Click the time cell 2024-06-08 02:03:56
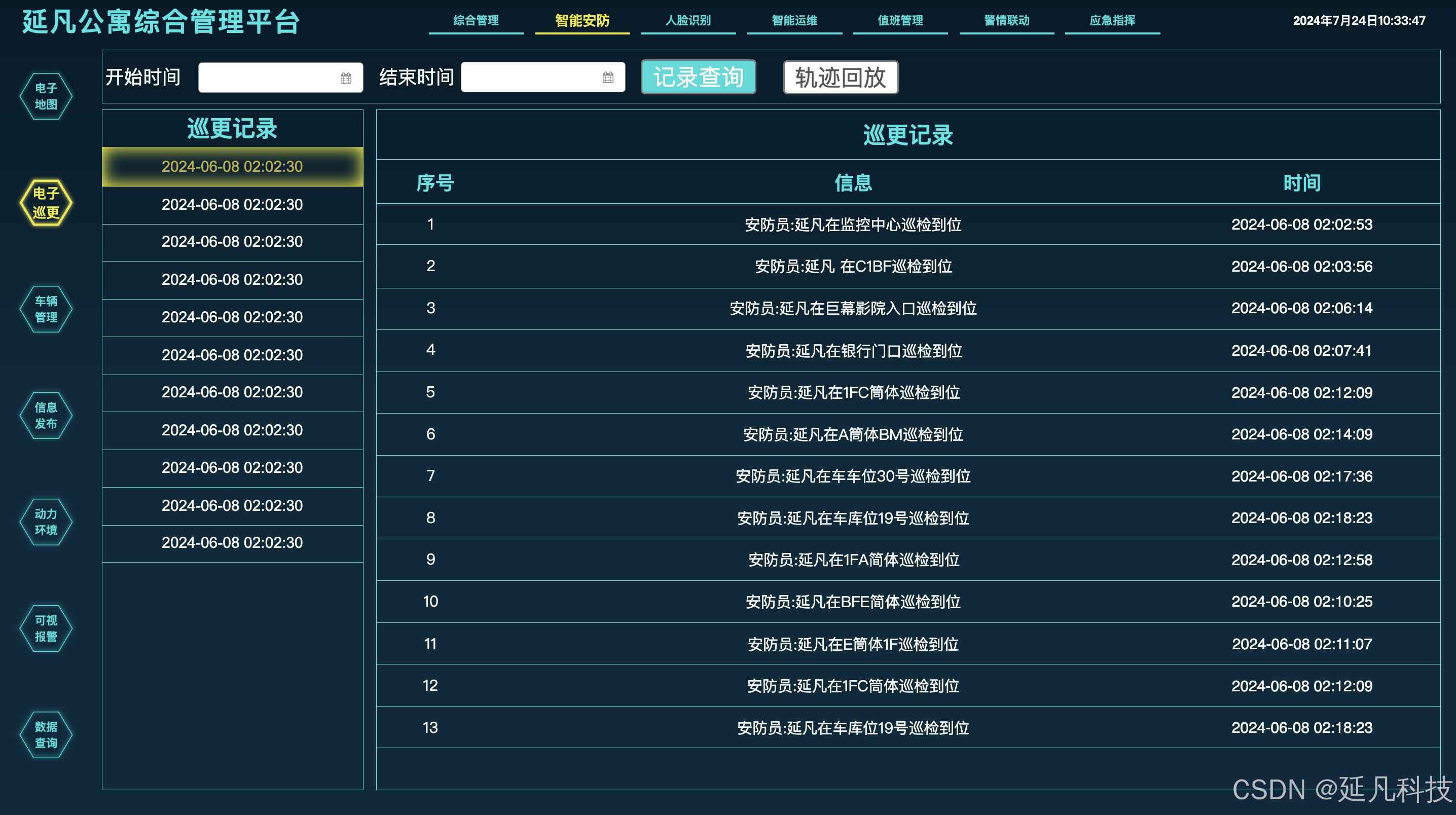 [x=1302, y=266]
